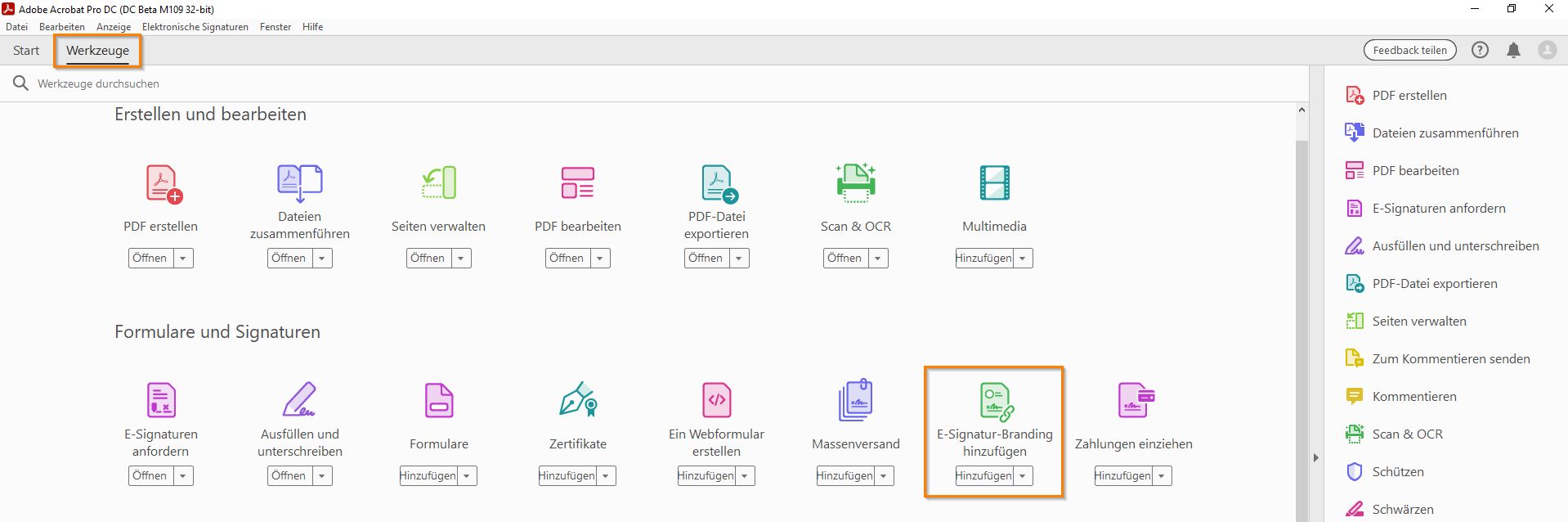Expand the dropdown arrow under Scan & OCR
Image resolution: width=1568 pixels, height=522 pixels.
click(878, 259)
